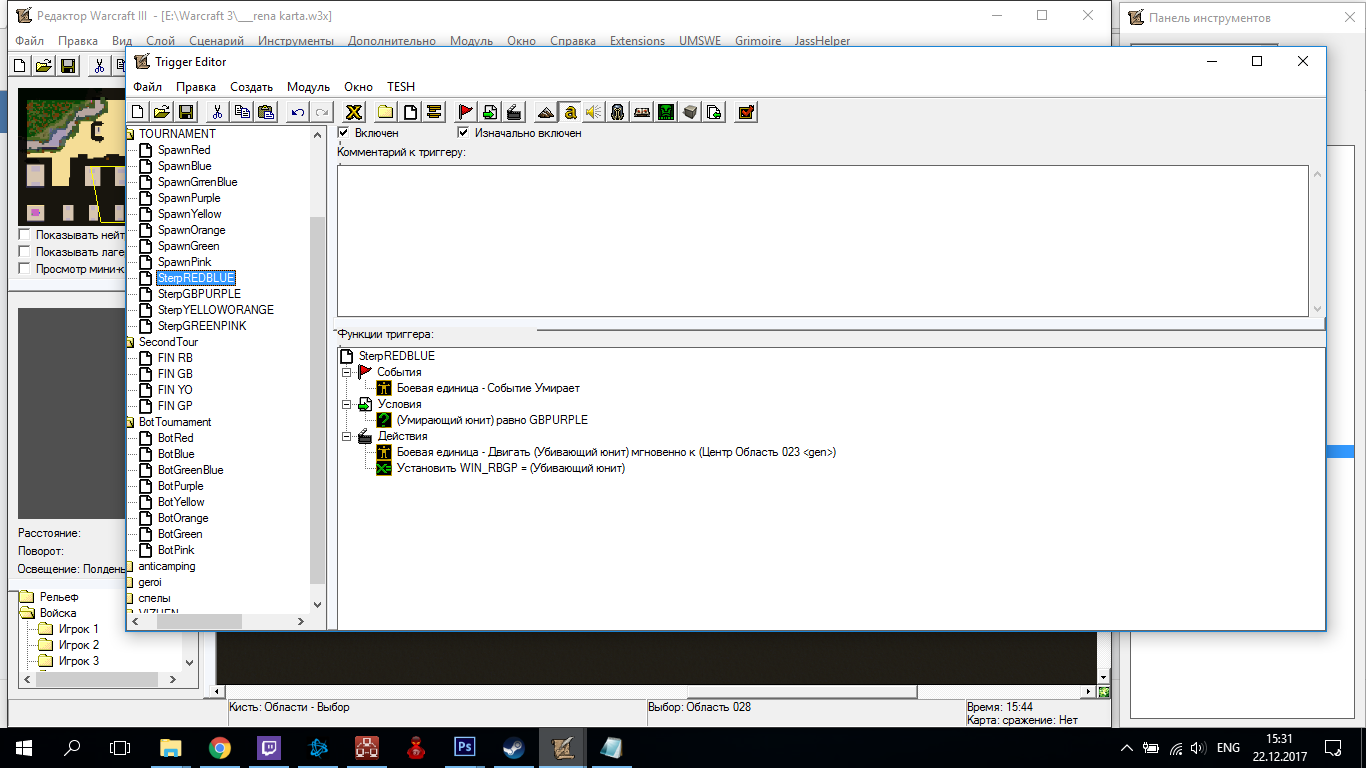This screenshot has height=768, width=1366.
Task: Open Steam from the taskbar
Action: pos(514,747)
